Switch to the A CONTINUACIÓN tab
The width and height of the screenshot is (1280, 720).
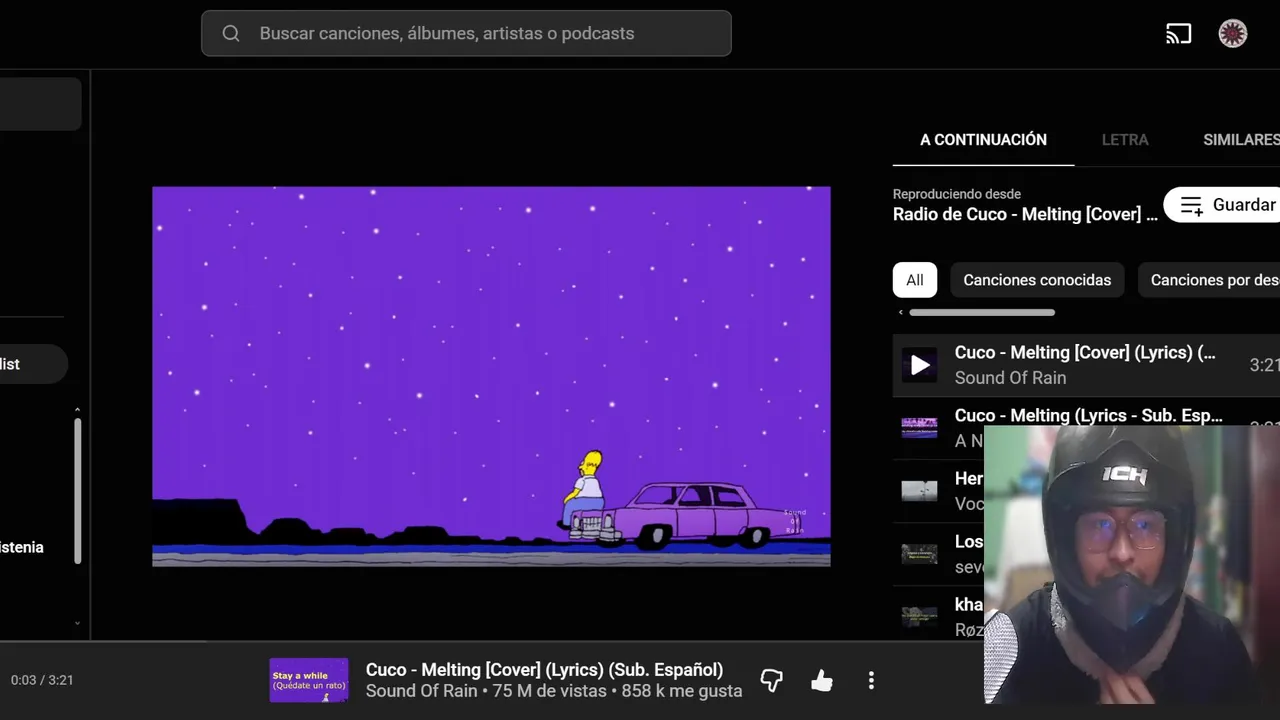point(983,140)
